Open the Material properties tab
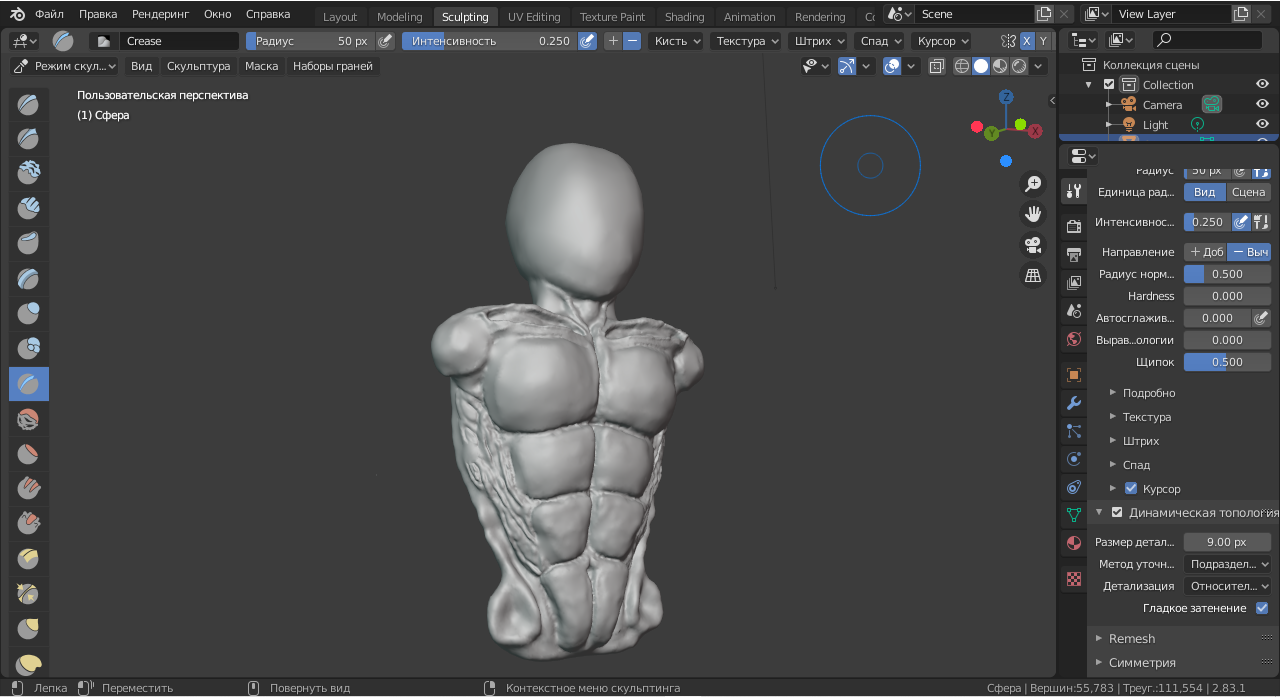 (x=1074, y=543)
